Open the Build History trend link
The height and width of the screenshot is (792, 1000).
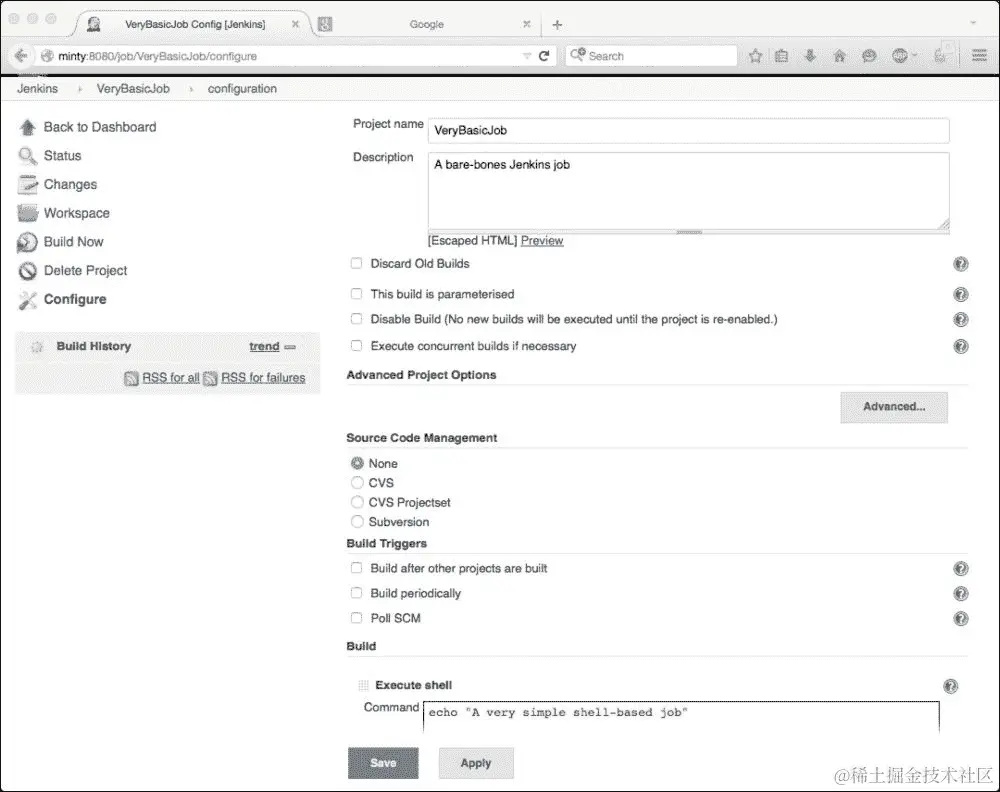tap(265, 346)
